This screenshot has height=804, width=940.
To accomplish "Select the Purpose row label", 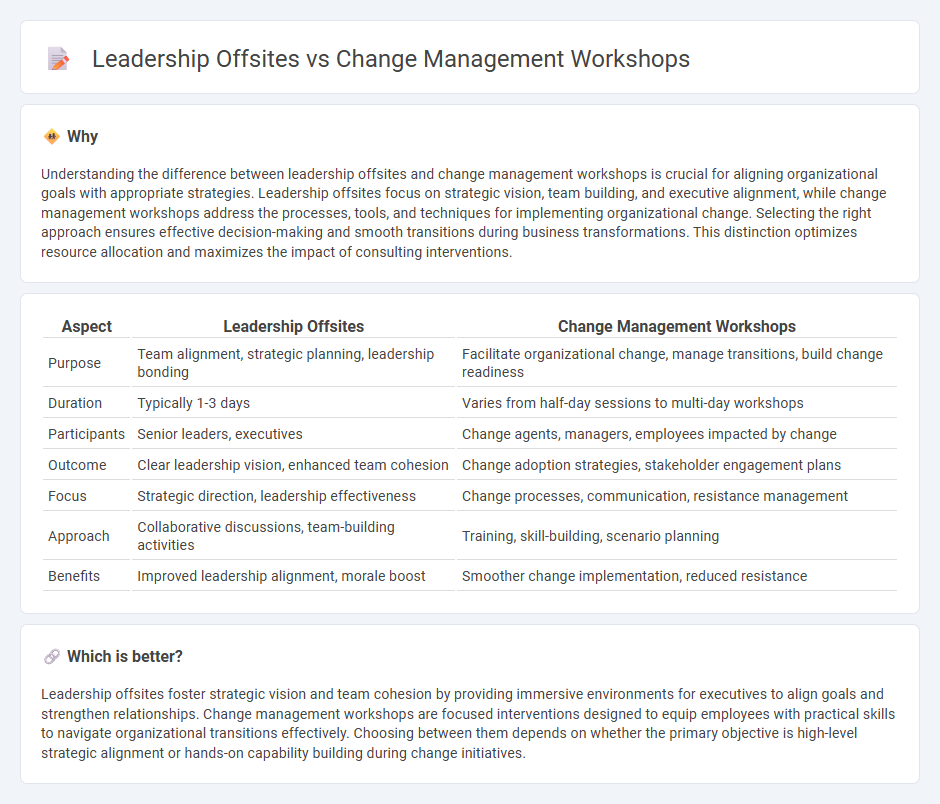I will 74,363.
